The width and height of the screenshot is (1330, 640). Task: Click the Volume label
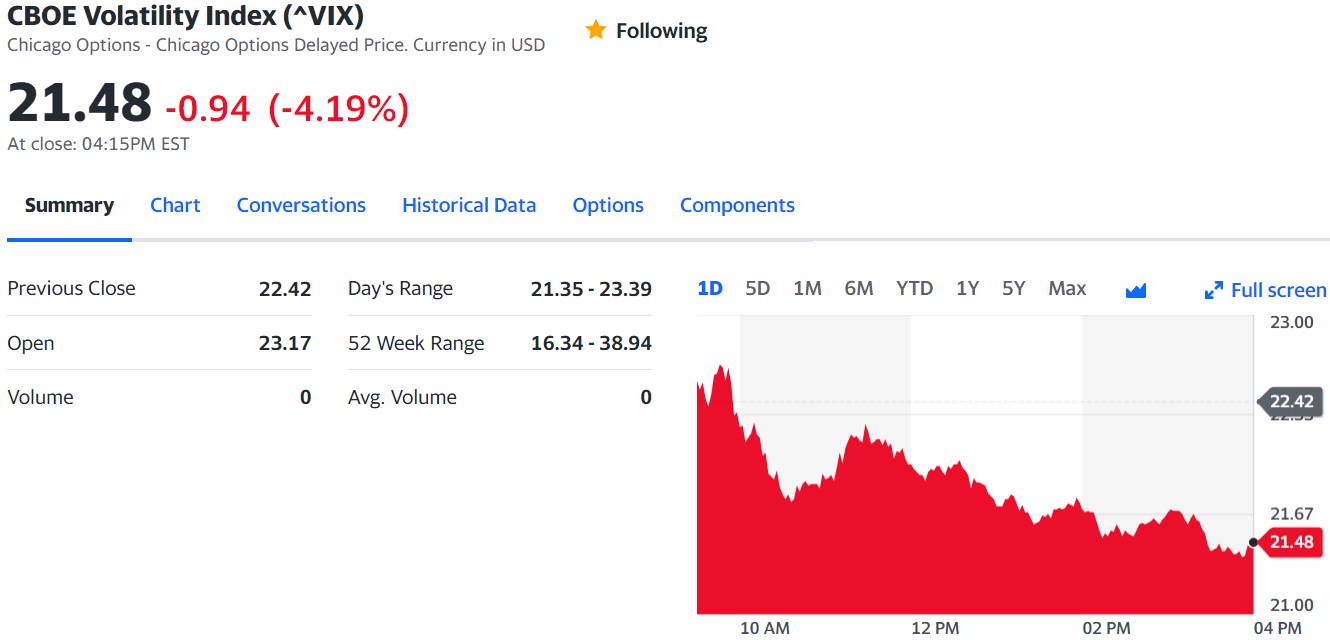click(x=40, y=397)
